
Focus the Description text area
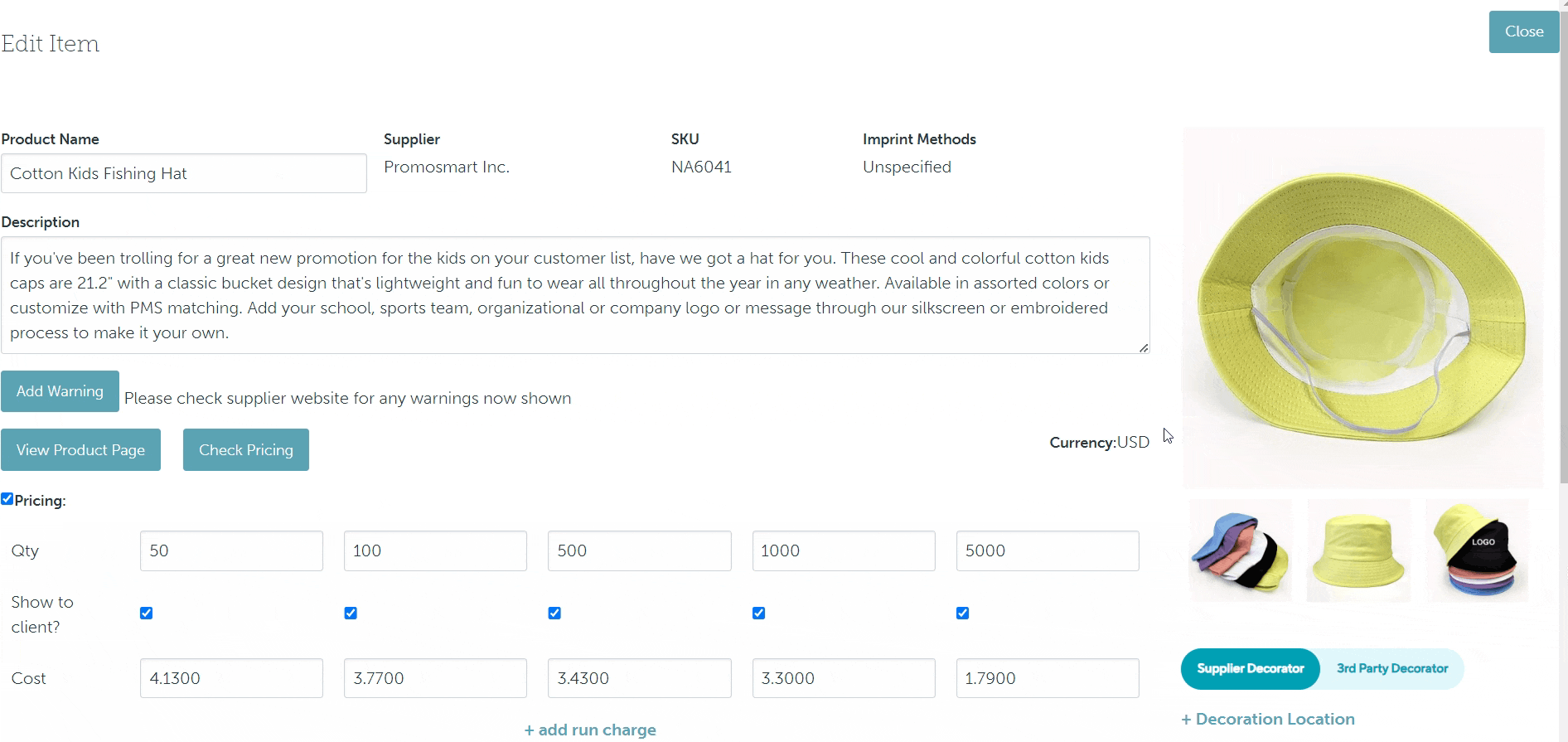pos(575,295)
